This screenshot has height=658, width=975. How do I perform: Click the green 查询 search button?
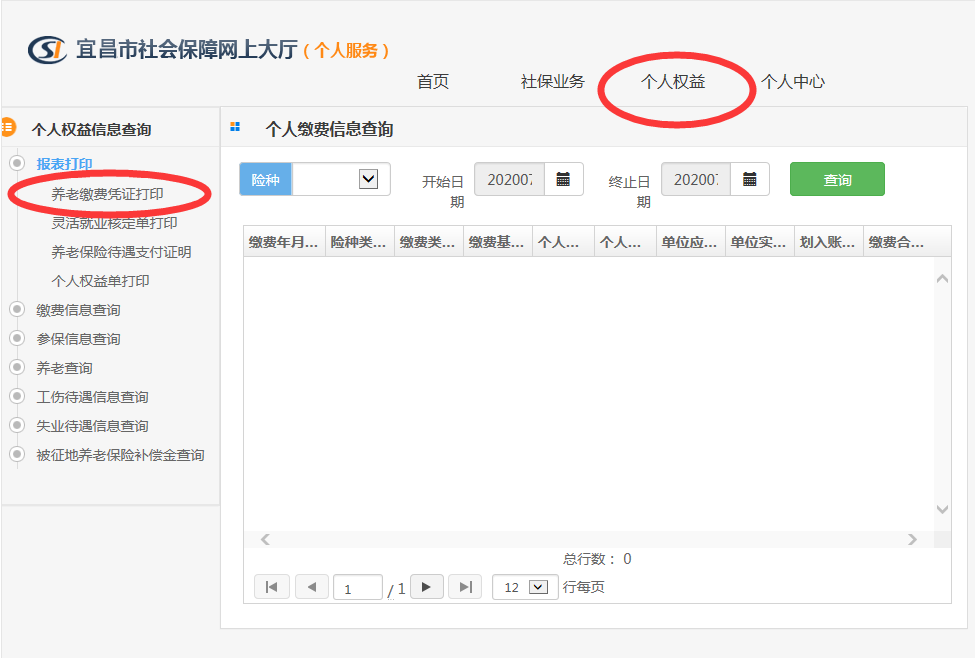pyautogui.click(x=837, y=180)
